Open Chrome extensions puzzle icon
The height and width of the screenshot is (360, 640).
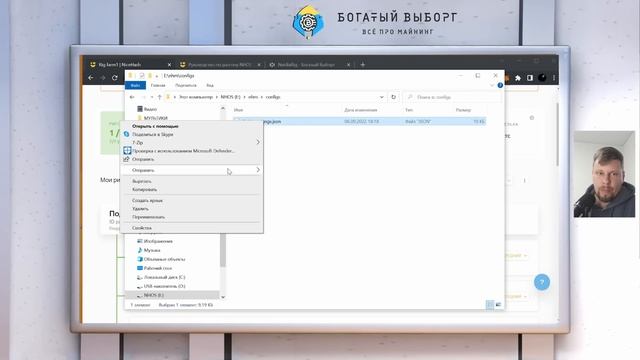518,78
